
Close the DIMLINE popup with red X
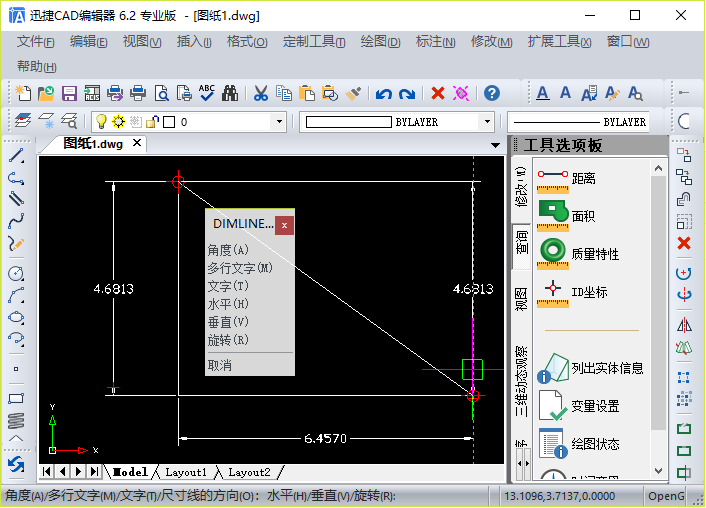coord(285,225)
